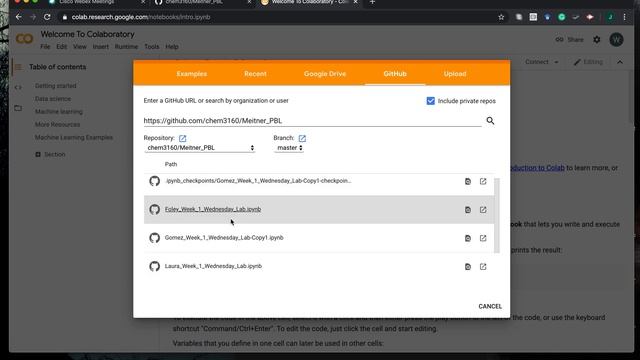This screenshot has height=360, width=640.
Task: Select the GitHub tab
Action: (395, 74)
